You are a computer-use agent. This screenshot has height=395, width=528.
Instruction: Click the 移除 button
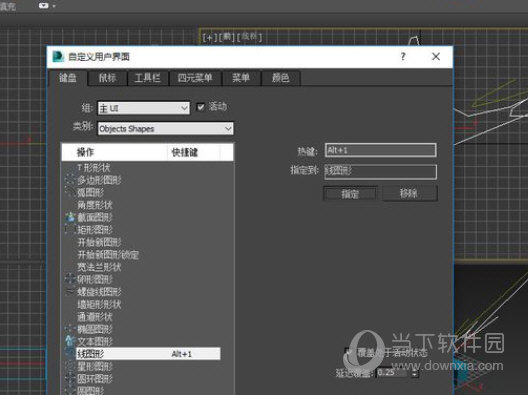click(x=409, y=193)
